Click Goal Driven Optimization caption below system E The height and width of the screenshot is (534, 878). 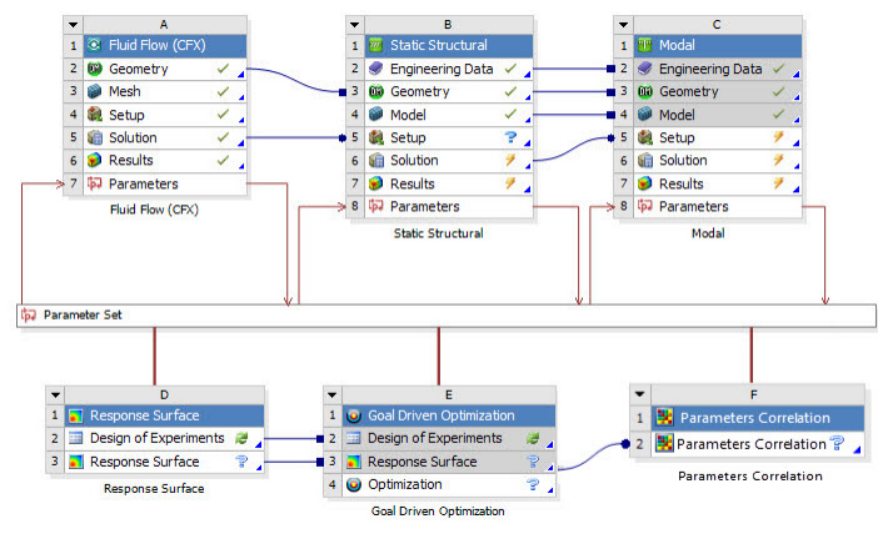pos(438,511)
